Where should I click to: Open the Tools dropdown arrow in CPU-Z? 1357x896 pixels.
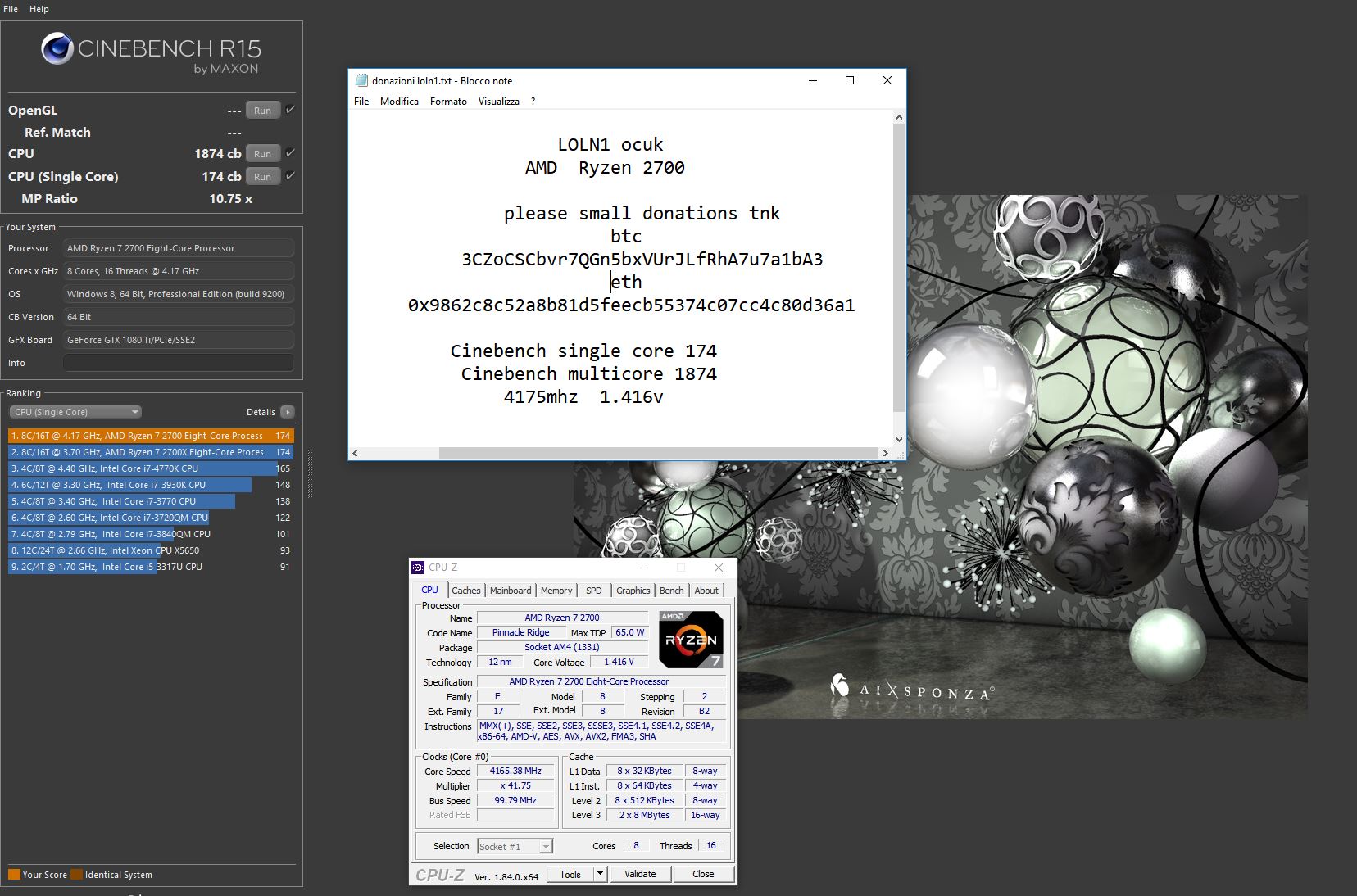(600, 874)
